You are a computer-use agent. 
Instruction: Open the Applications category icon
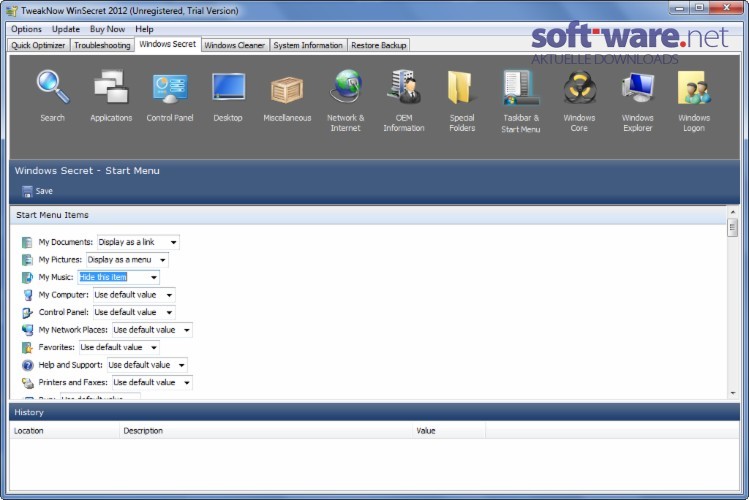pyautogui.click(x=111, y=87)
